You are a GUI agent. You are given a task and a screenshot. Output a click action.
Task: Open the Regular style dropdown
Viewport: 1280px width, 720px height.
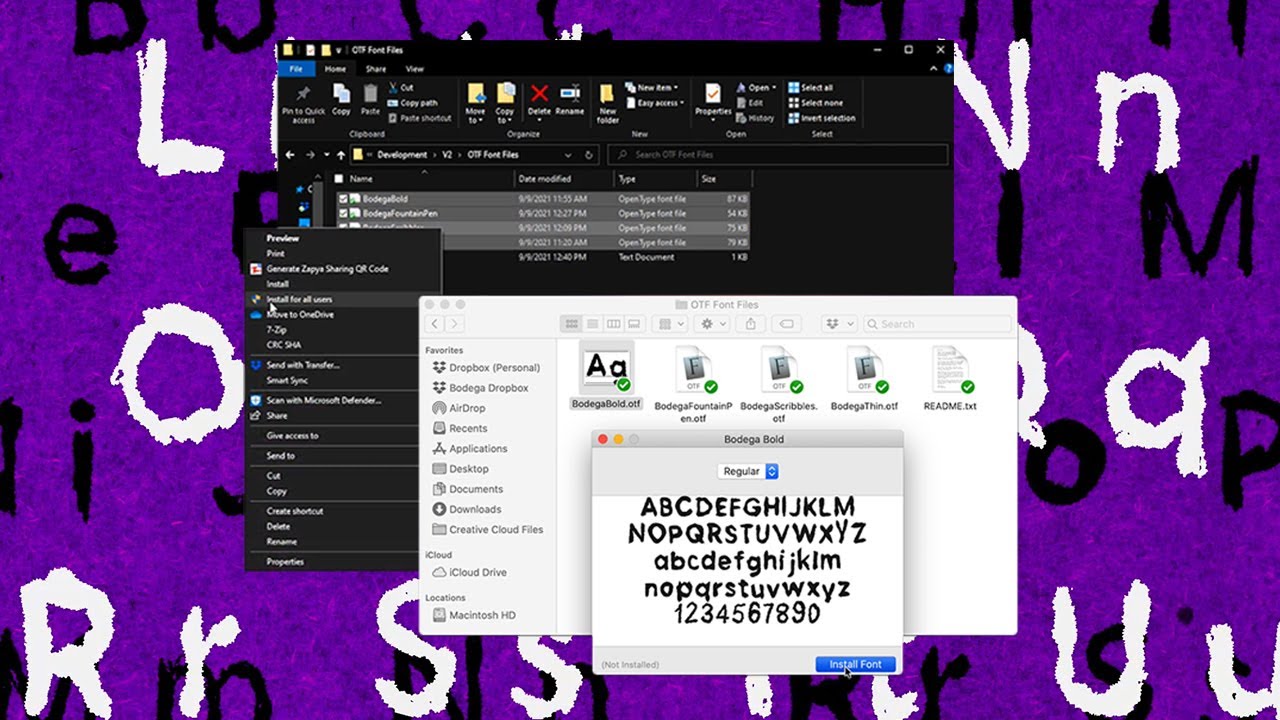[x=748, y=471]
